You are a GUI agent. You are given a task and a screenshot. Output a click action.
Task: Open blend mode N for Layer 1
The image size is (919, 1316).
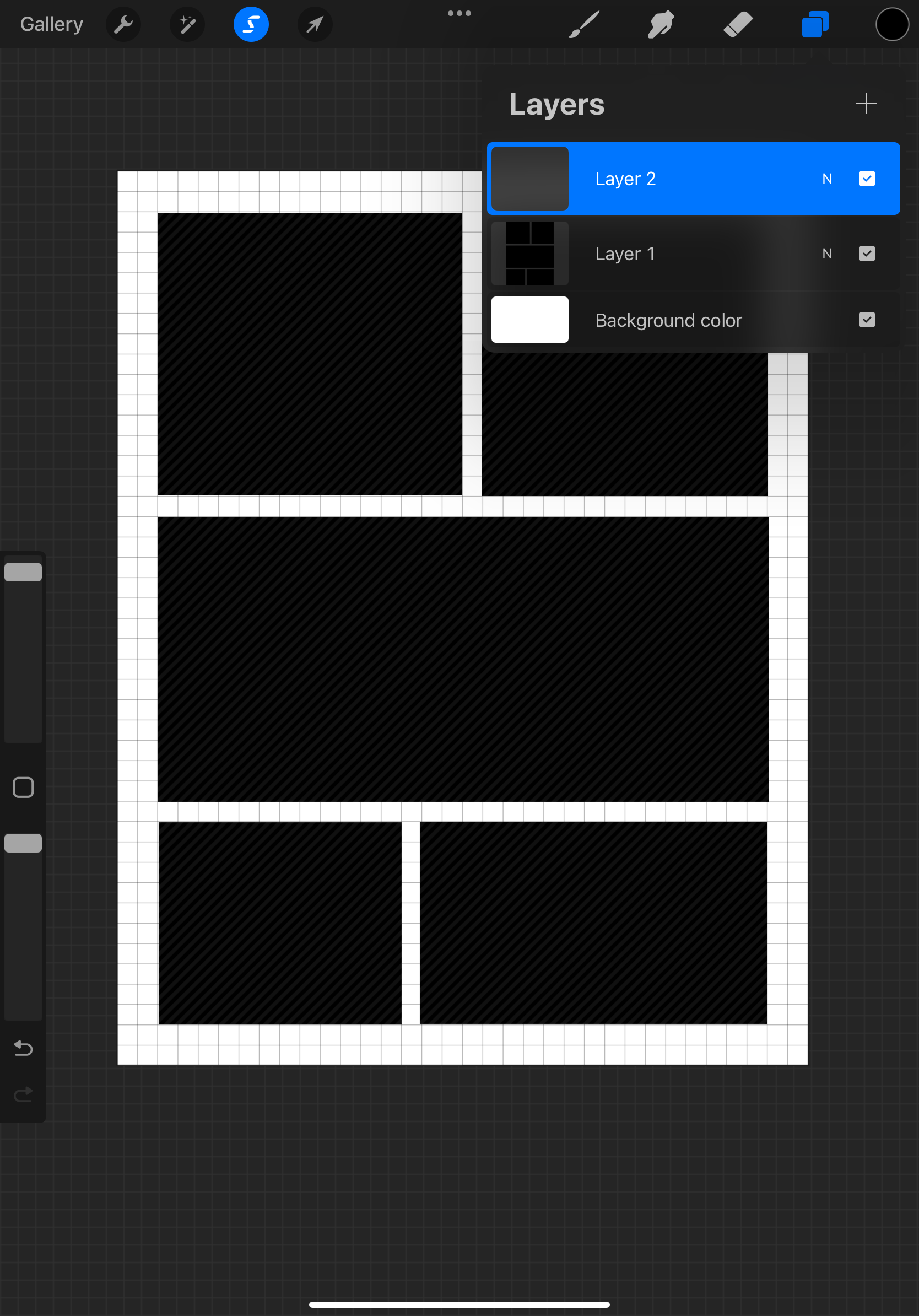(x=827, y=254)
